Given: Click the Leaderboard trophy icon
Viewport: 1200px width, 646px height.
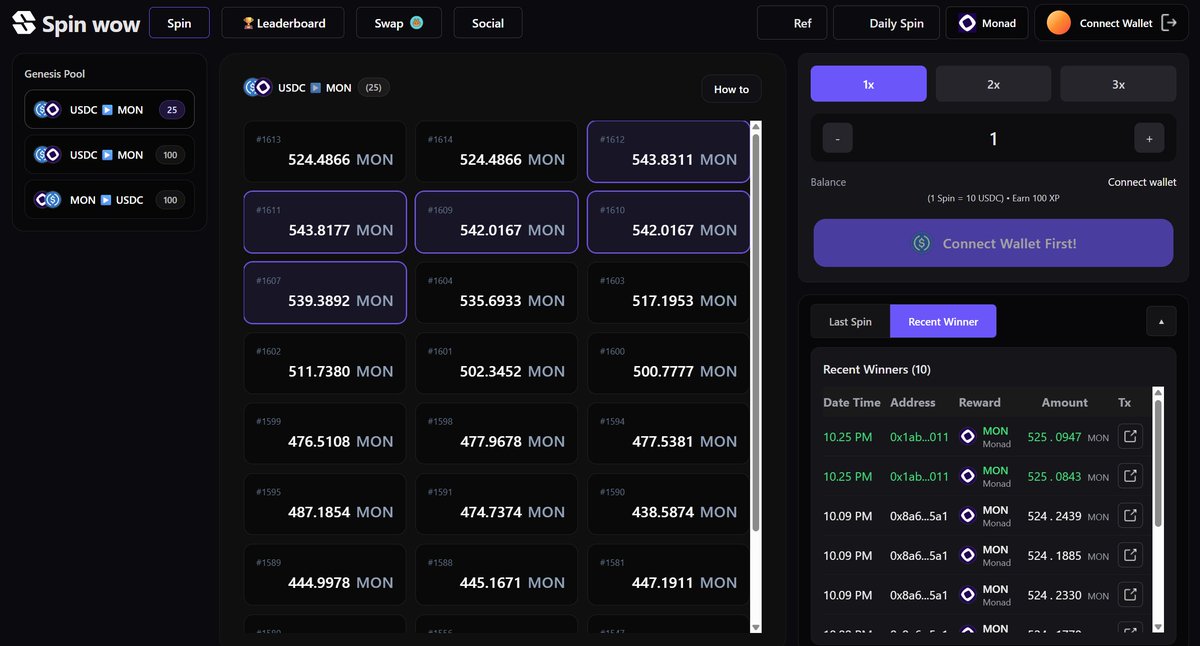Looking at the screenshot, I should [249, 23].
